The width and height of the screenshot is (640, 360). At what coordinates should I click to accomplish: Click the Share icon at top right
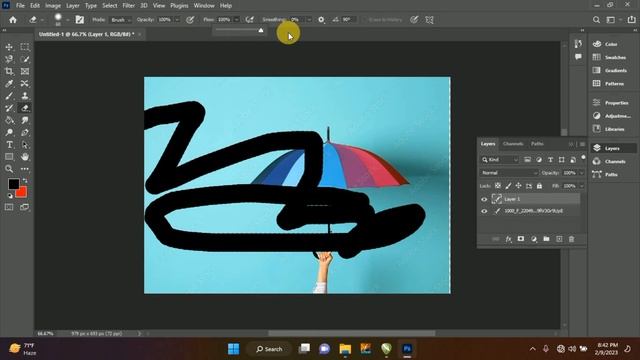[631, 20]
